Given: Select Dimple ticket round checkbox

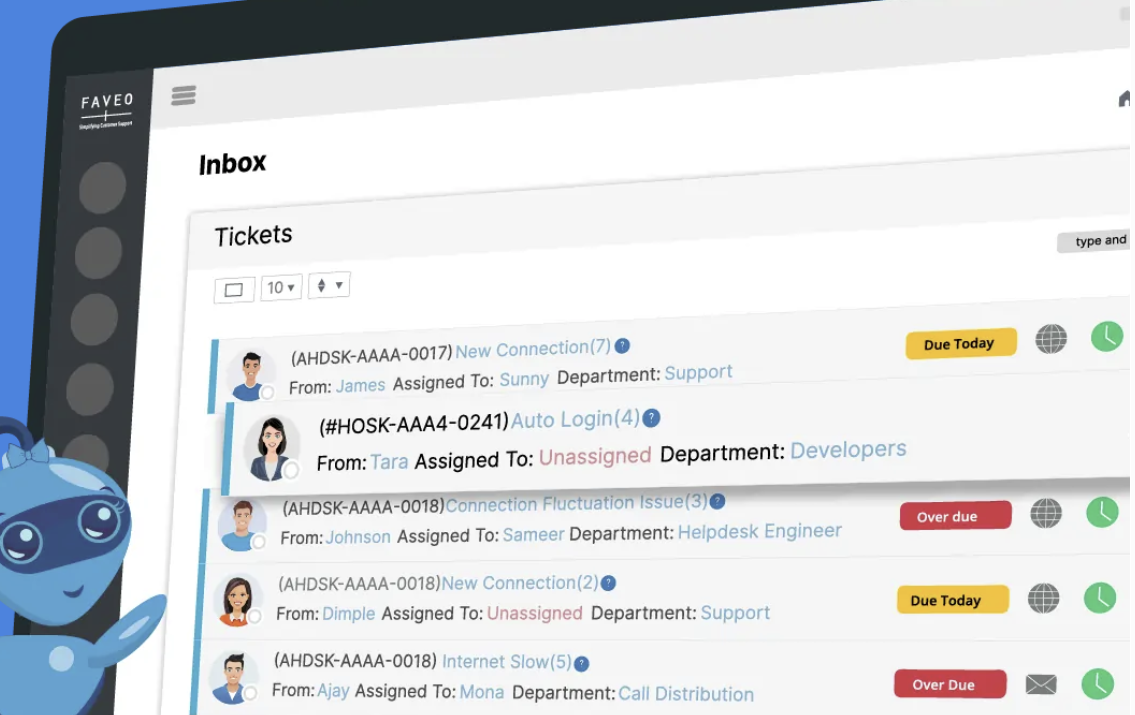Looking at the screenshot, I should tap(254, 617).
